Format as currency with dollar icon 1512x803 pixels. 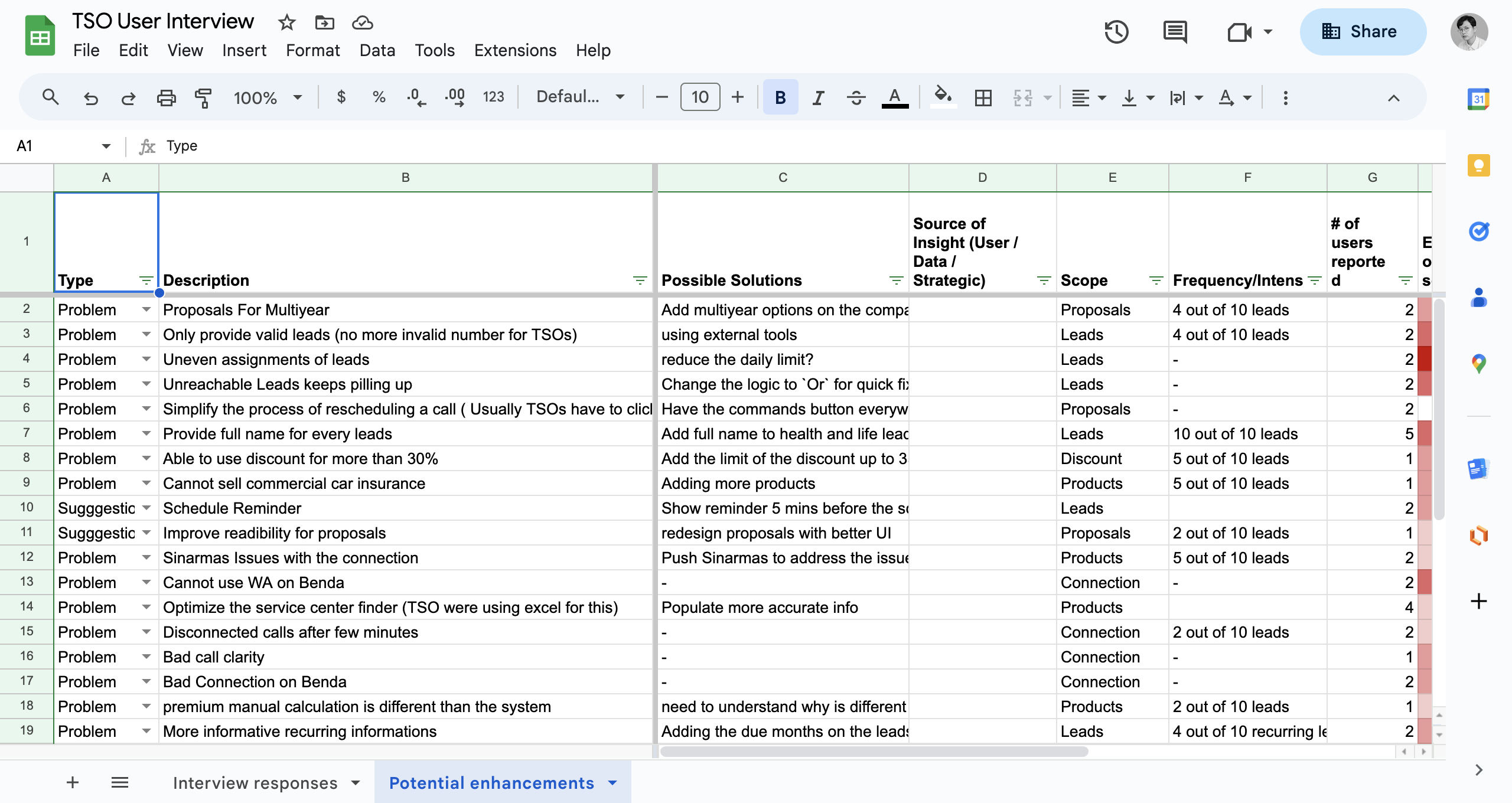pos(341,97)
